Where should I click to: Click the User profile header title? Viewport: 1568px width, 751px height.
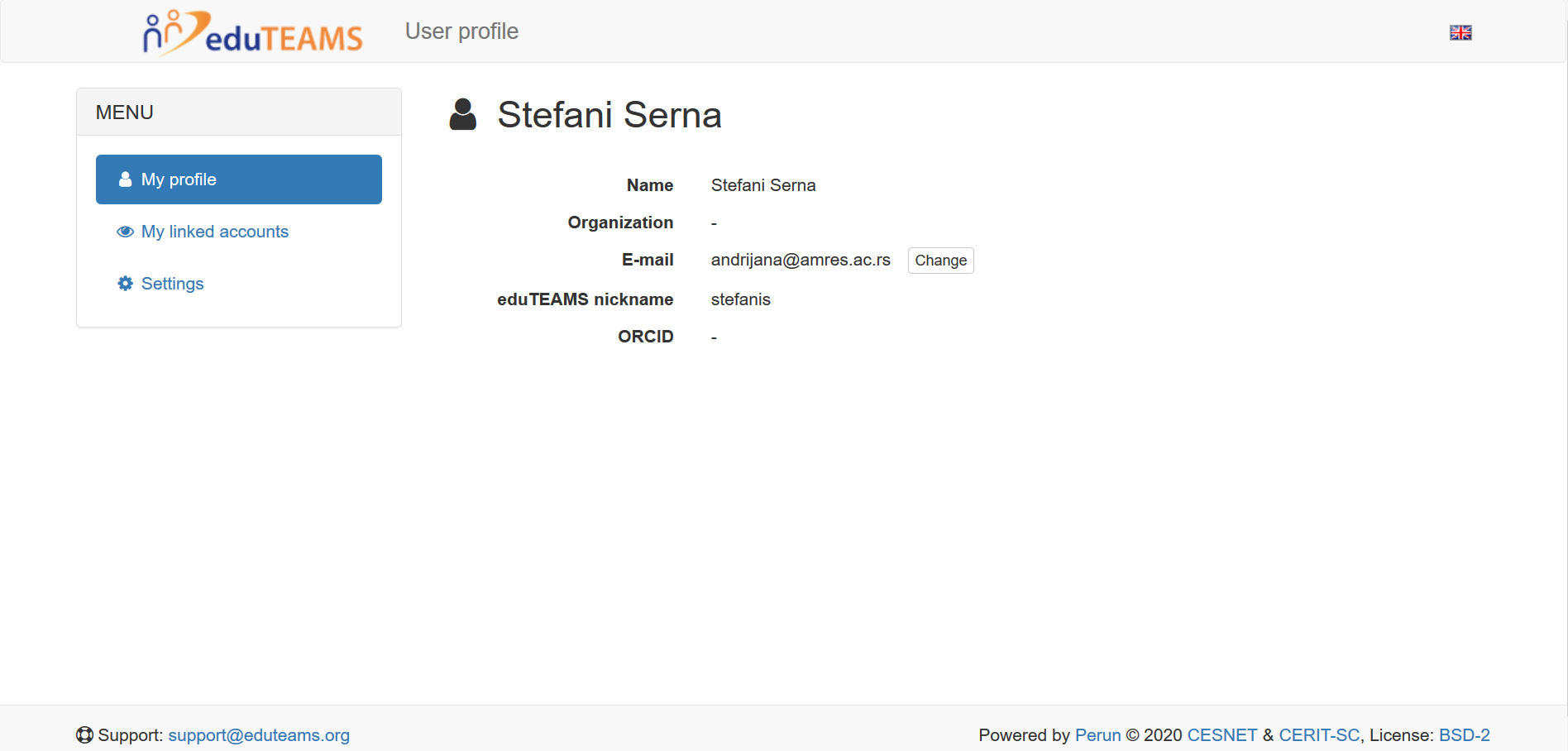[461, 31]
